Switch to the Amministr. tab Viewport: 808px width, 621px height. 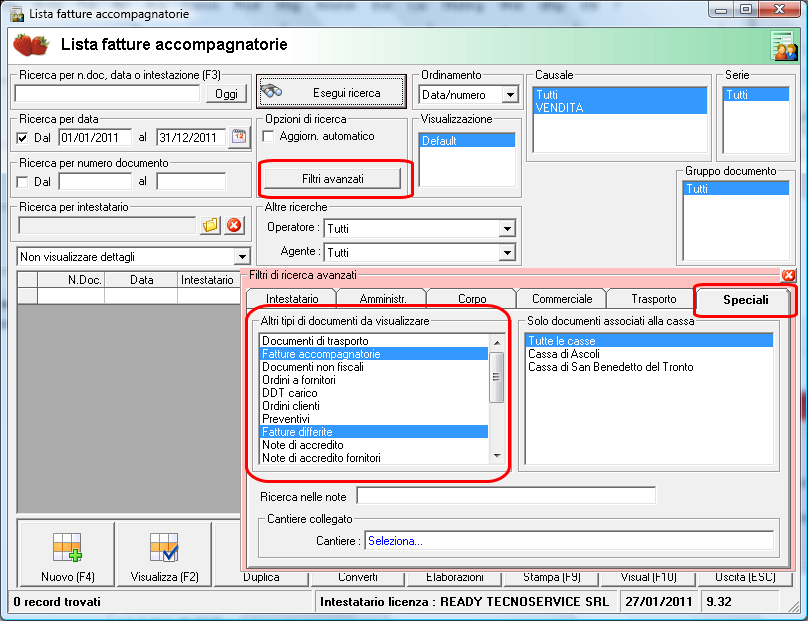point(383,299)
